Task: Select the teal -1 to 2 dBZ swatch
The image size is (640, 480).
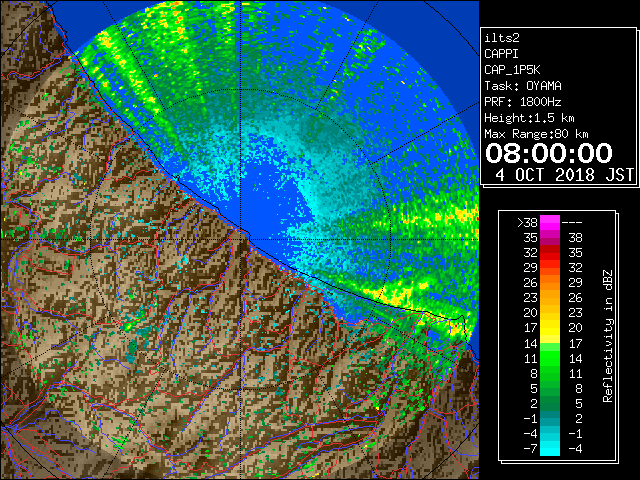Action: click(550, 418)
